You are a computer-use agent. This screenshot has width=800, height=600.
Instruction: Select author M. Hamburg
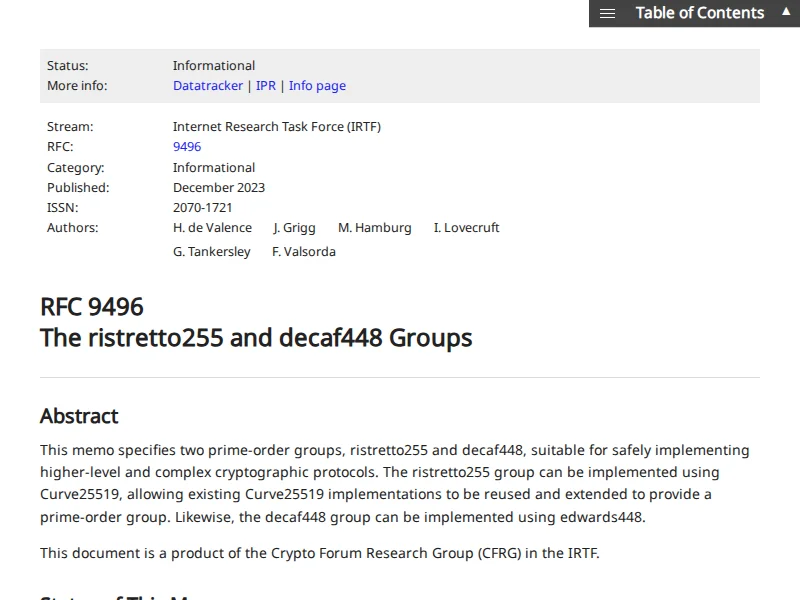point(374,228)
